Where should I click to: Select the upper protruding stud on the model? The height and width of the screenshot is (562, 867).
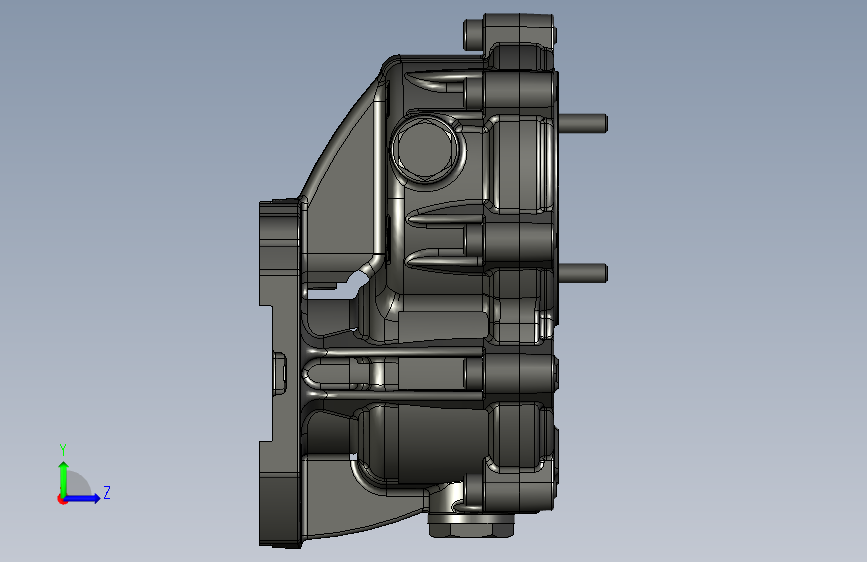point(583,123)
